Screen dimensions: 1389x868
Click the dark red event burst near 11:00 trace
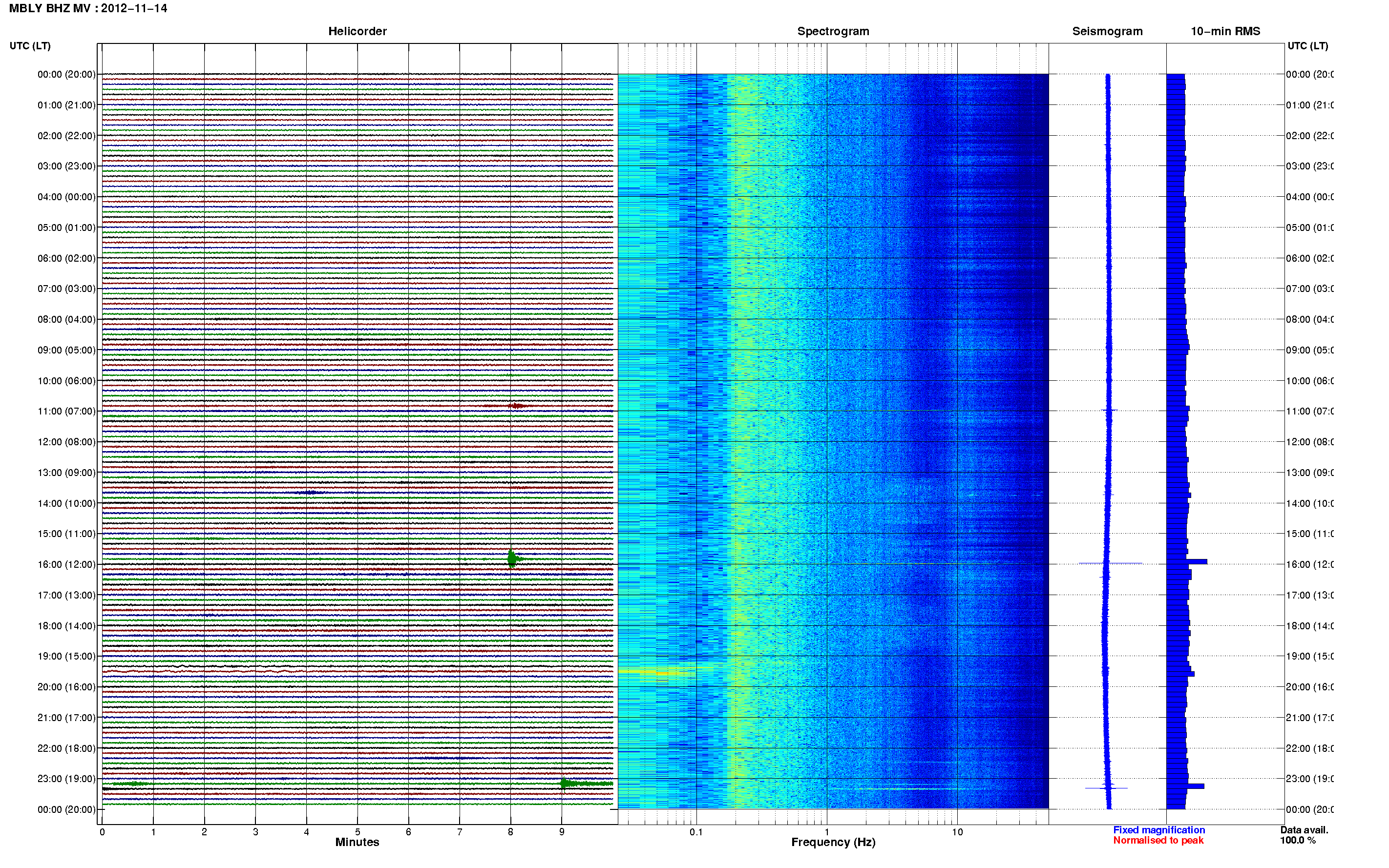tap(516, 406)
